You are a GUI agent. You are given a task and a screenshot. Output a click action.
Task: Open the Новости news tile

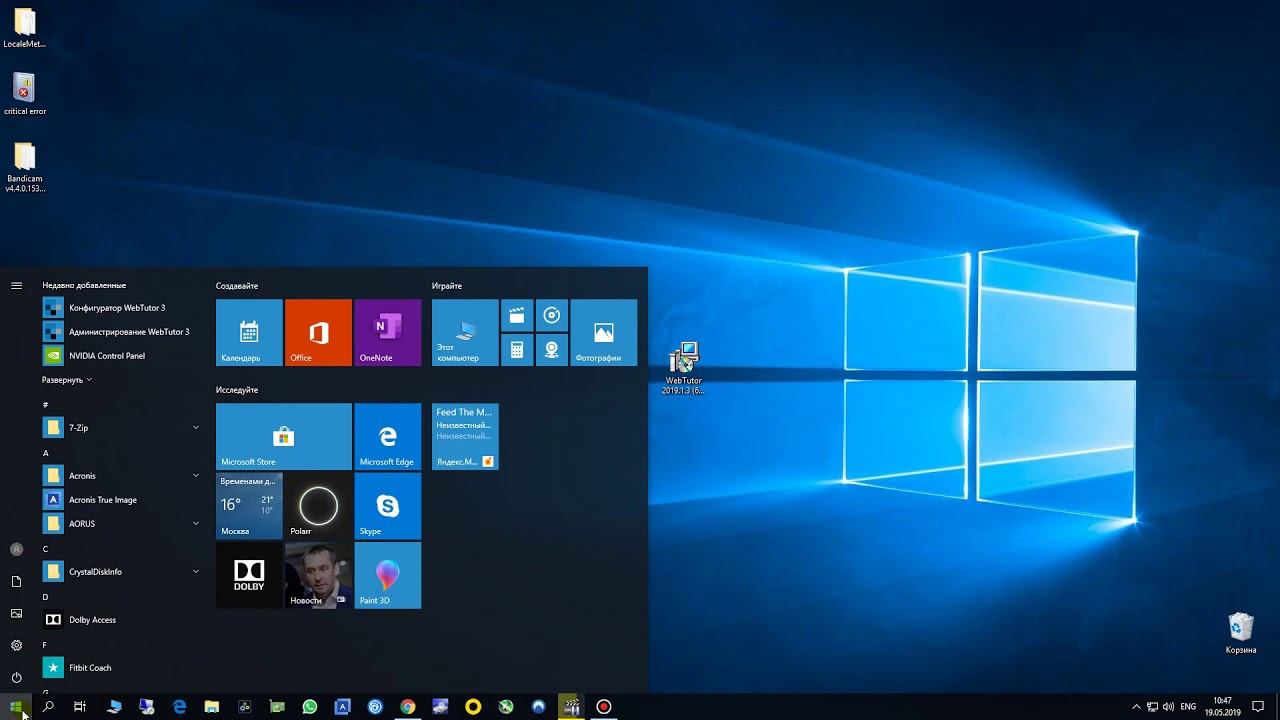point(318,575)
